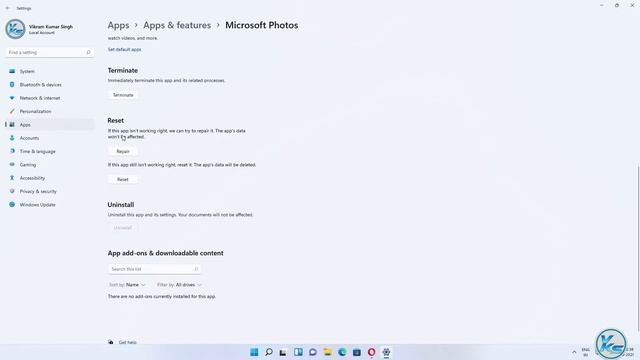Image resolution: width=640 pixels, height=360 pixels.
Task: Click the Accessibility figure icon
Action: point(12,178)
